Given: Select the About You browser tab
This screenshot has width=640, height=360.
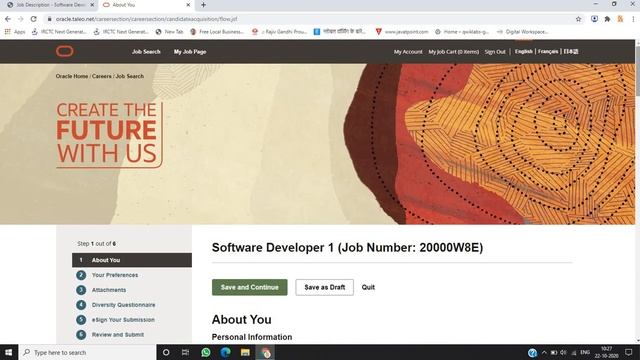Looking at the screenshot, I should click(x=145, y=5).
